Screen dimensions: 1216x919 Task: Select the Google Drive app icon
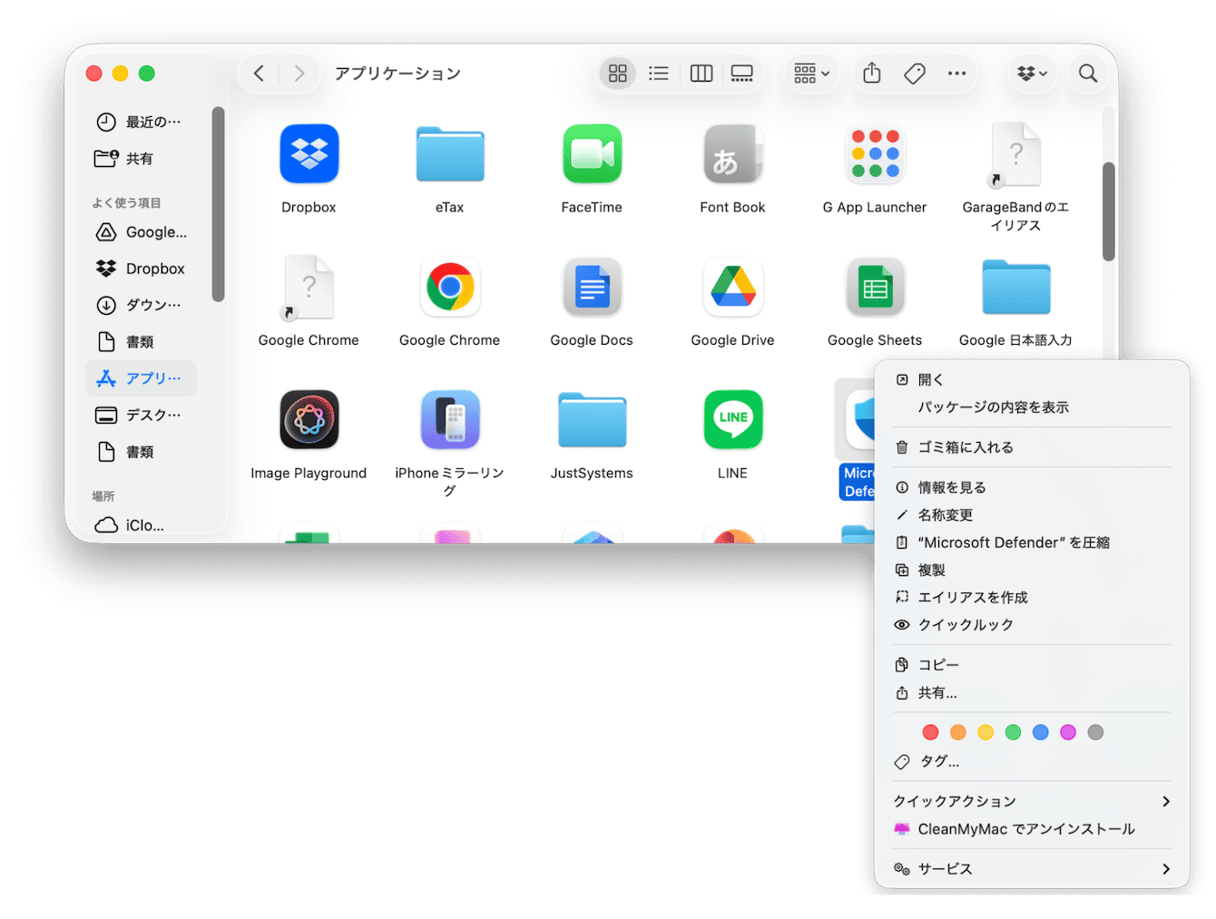(733, 288)
